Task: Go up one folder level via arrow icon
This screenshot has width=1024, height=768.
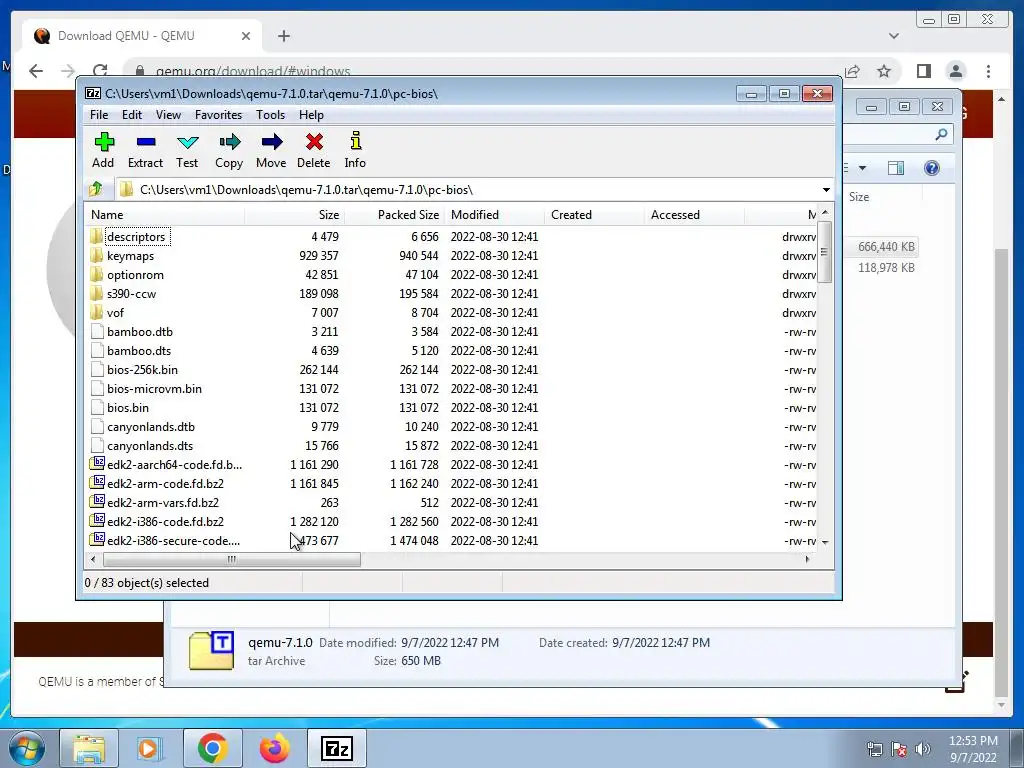Action: click(x=96, y=189)
